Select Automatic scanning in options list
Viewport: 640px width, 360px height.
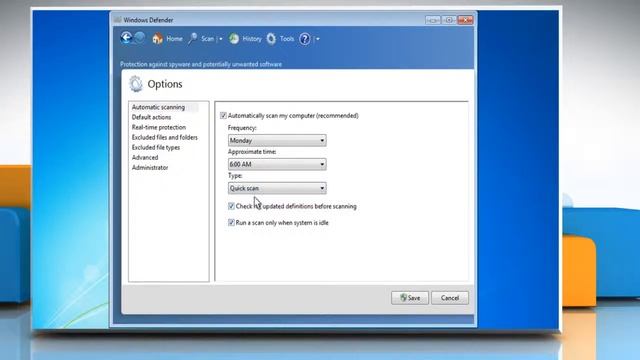point(158,107)
